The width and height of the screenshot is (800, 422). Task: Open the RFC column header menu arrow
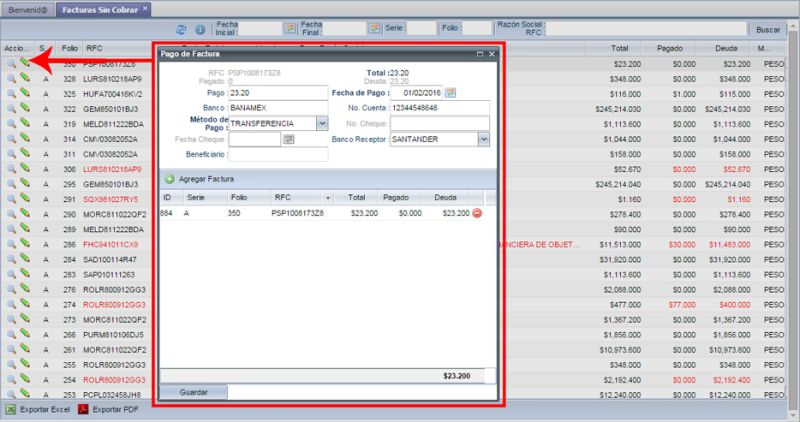point(327,198)
